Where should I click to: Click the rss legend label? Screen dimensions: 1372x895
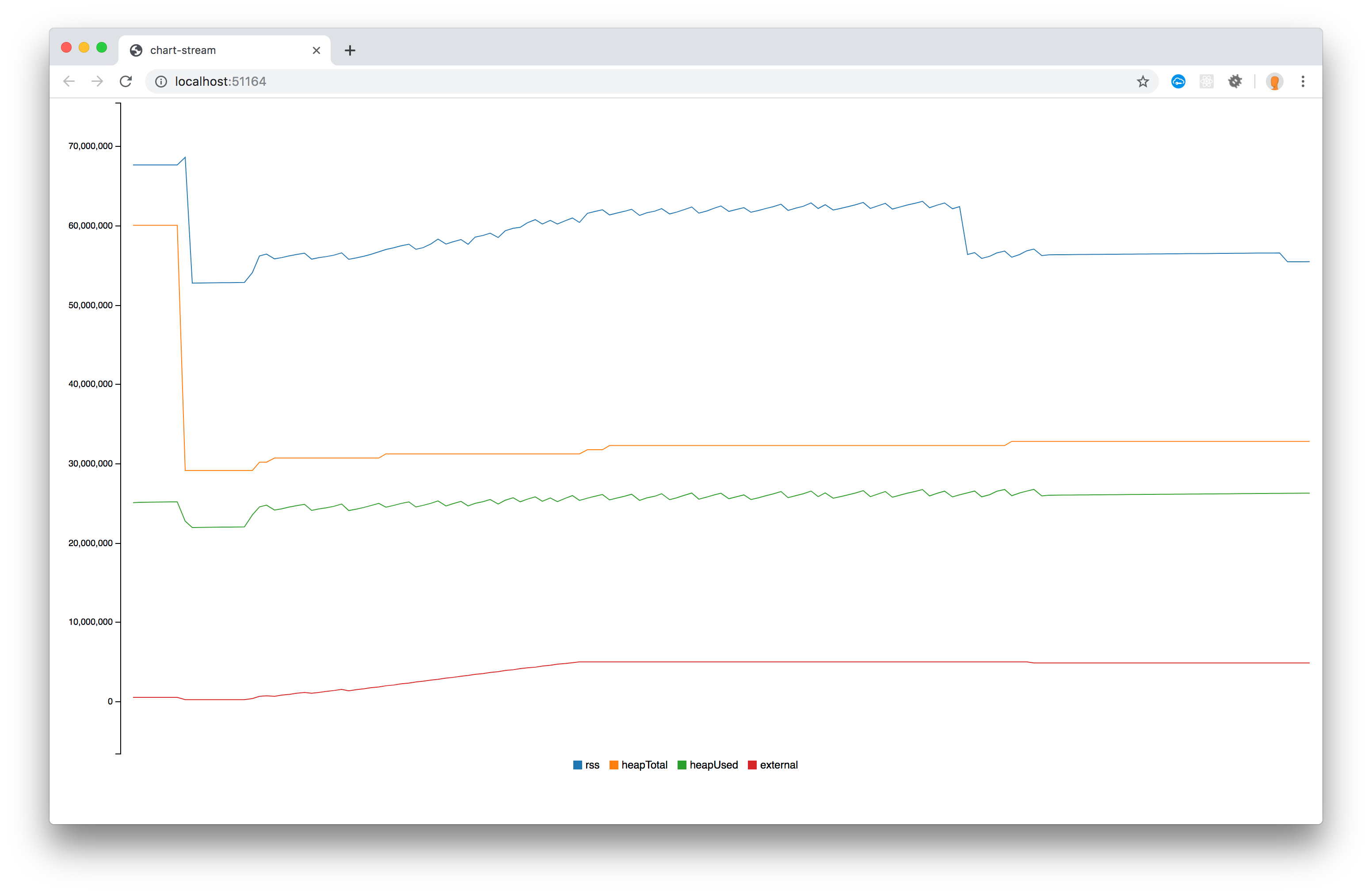tap(592, 765)
